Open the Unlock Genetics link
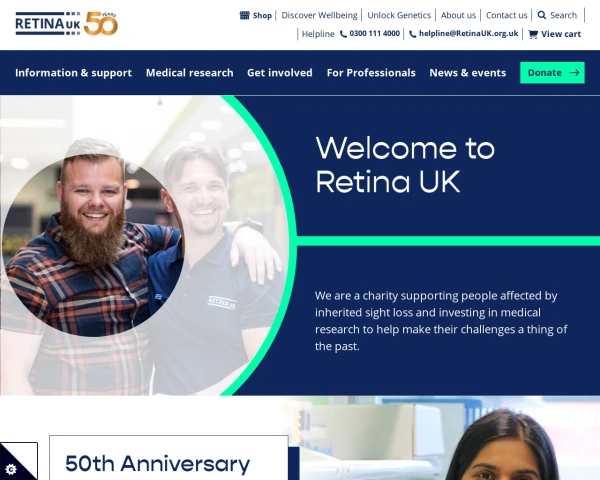600x480 pixels. tap(399, 15)
